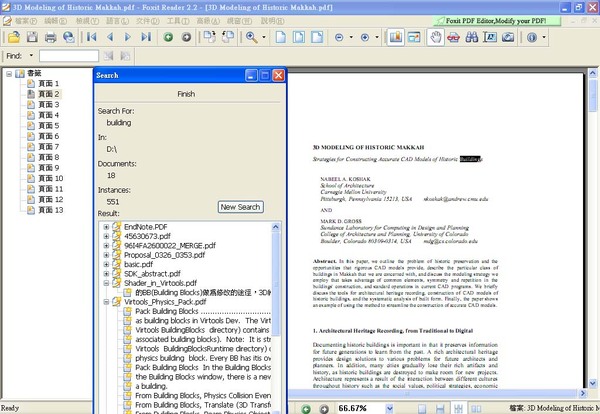Click the gray next view button in toolbar
Image resolution: width=600 pixels, height=414 pixels.
[186, 37]
